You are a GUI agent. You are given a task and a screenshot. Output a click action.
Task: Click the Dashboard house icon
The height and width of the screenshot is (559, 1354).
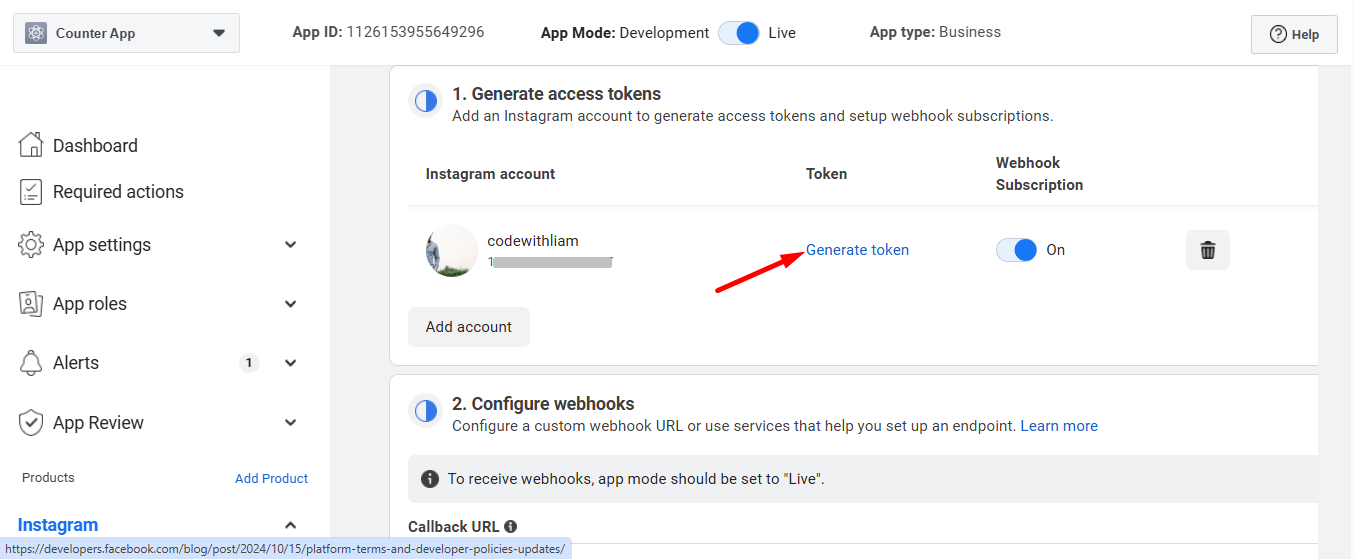coord(32,145)
